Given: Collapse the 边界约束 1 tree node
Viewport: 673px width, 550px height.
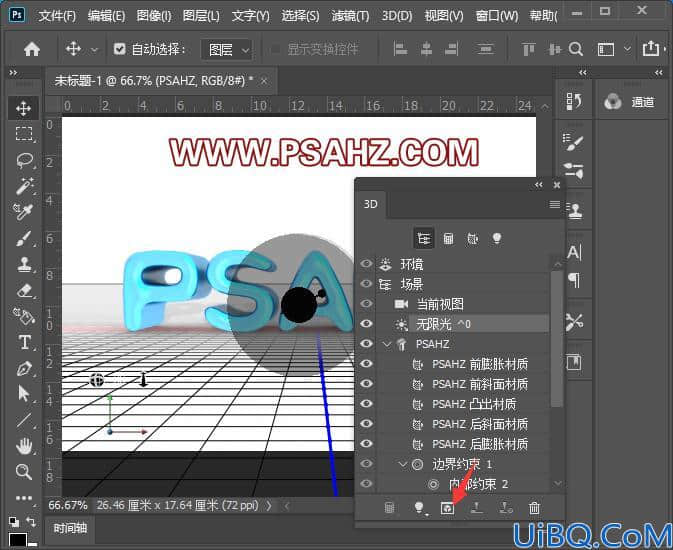Looking at the screenshot, I should [x=403, y=464].
